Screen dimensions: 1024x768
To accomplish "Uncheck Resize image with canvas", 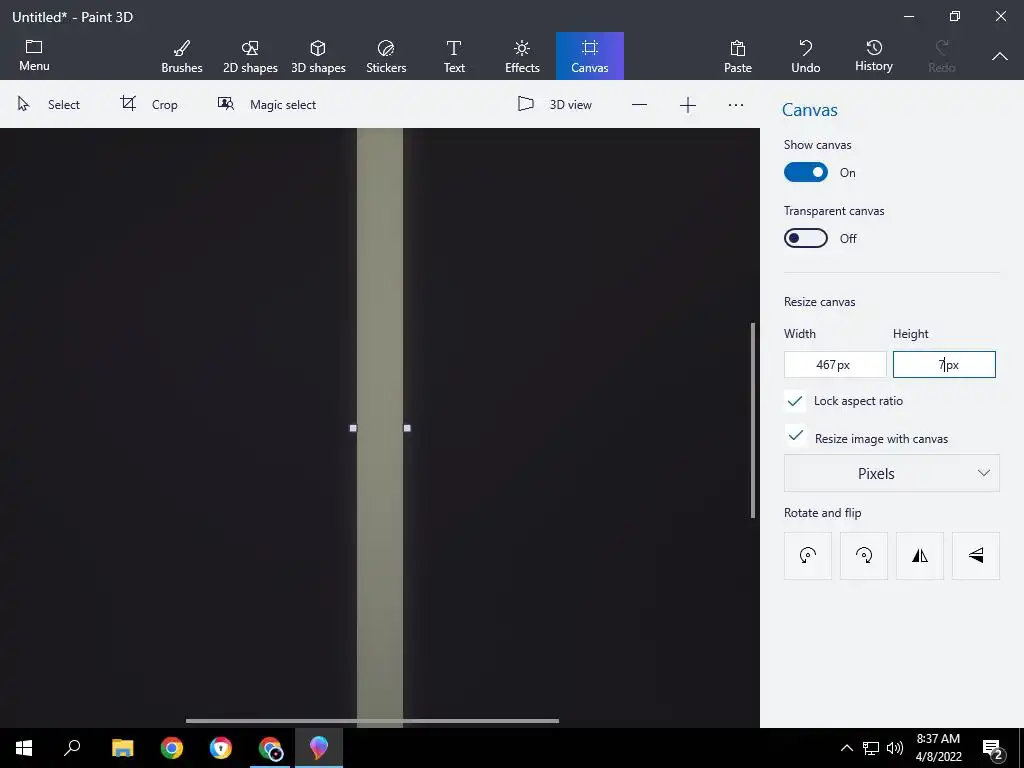I will (x=795, y=436).
